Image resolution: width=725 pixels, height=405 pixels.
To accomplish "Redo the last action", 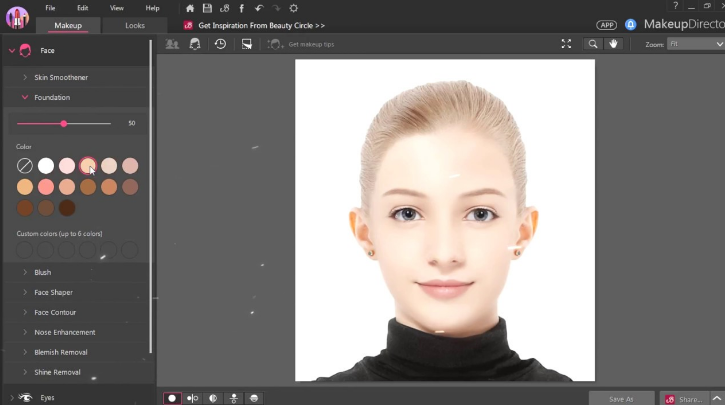I will [276, 8].
